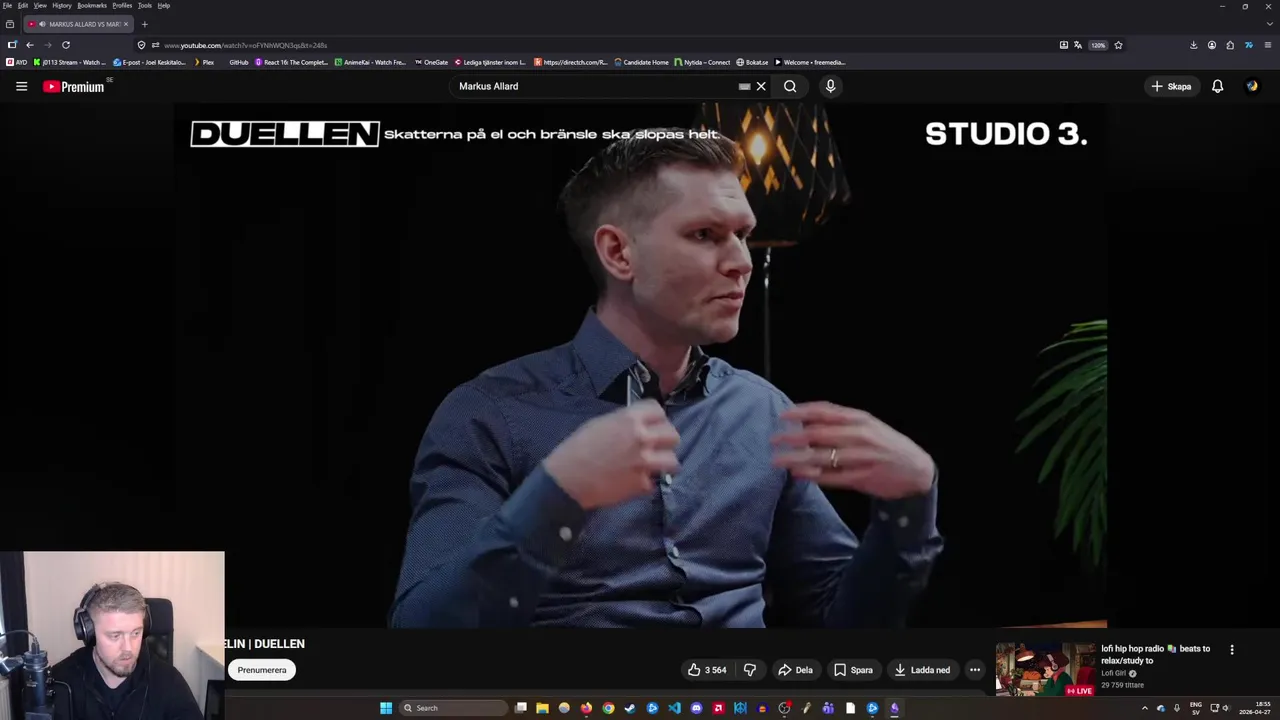Go to the YouTube Premium home logo
Viewport: 1280px width, 720px height.
point(74,87)
